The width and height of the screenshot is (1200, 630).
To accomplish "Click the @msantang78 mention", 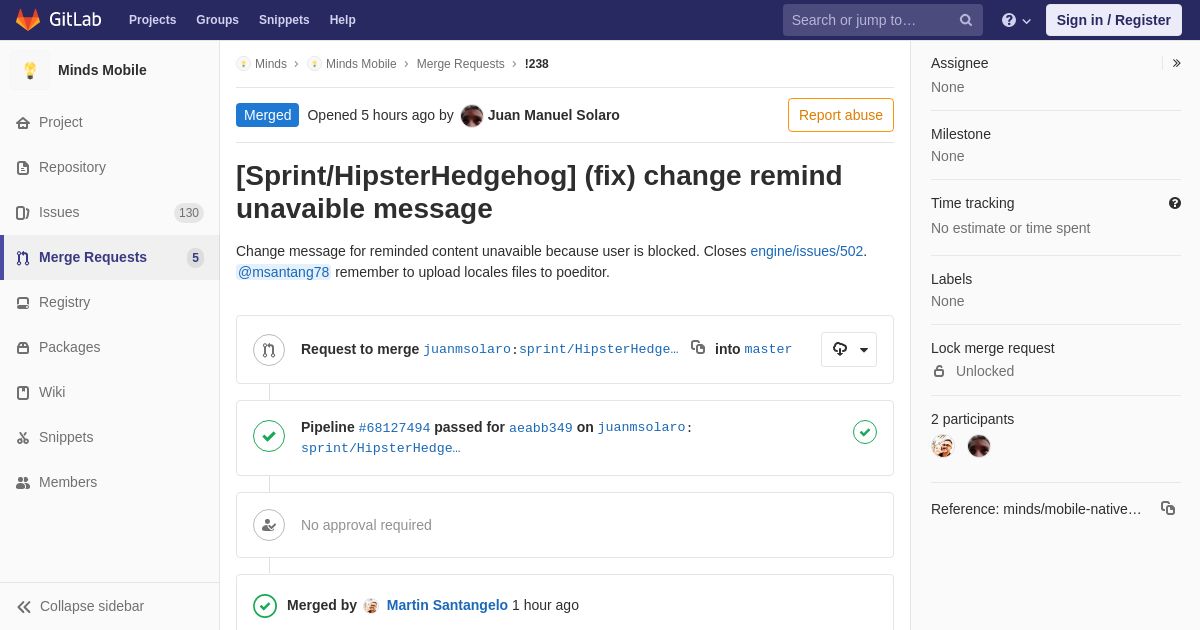I will (x=283, y=272).
